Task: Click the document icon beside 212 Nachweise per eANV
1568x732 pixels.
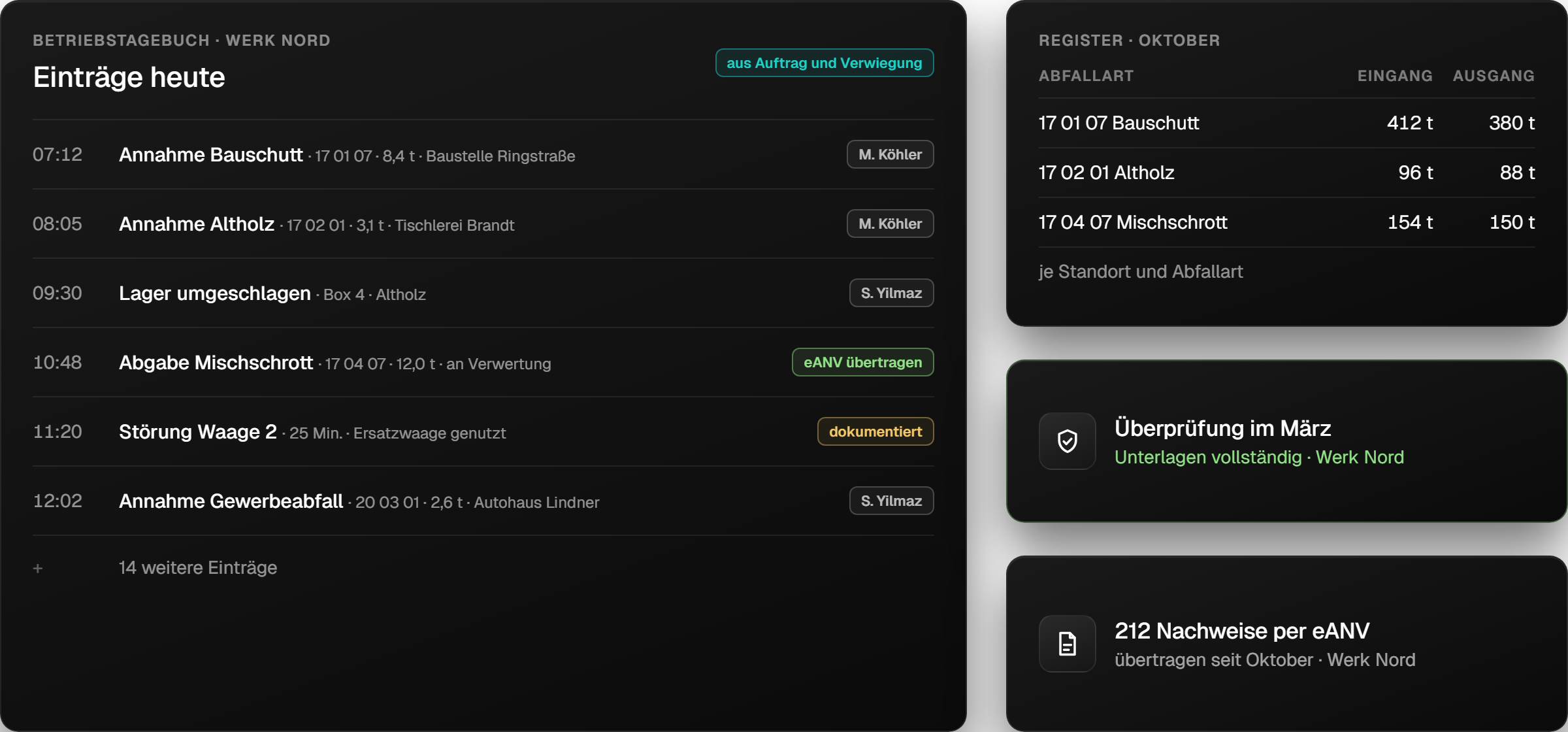Action: pos(1067,644)
